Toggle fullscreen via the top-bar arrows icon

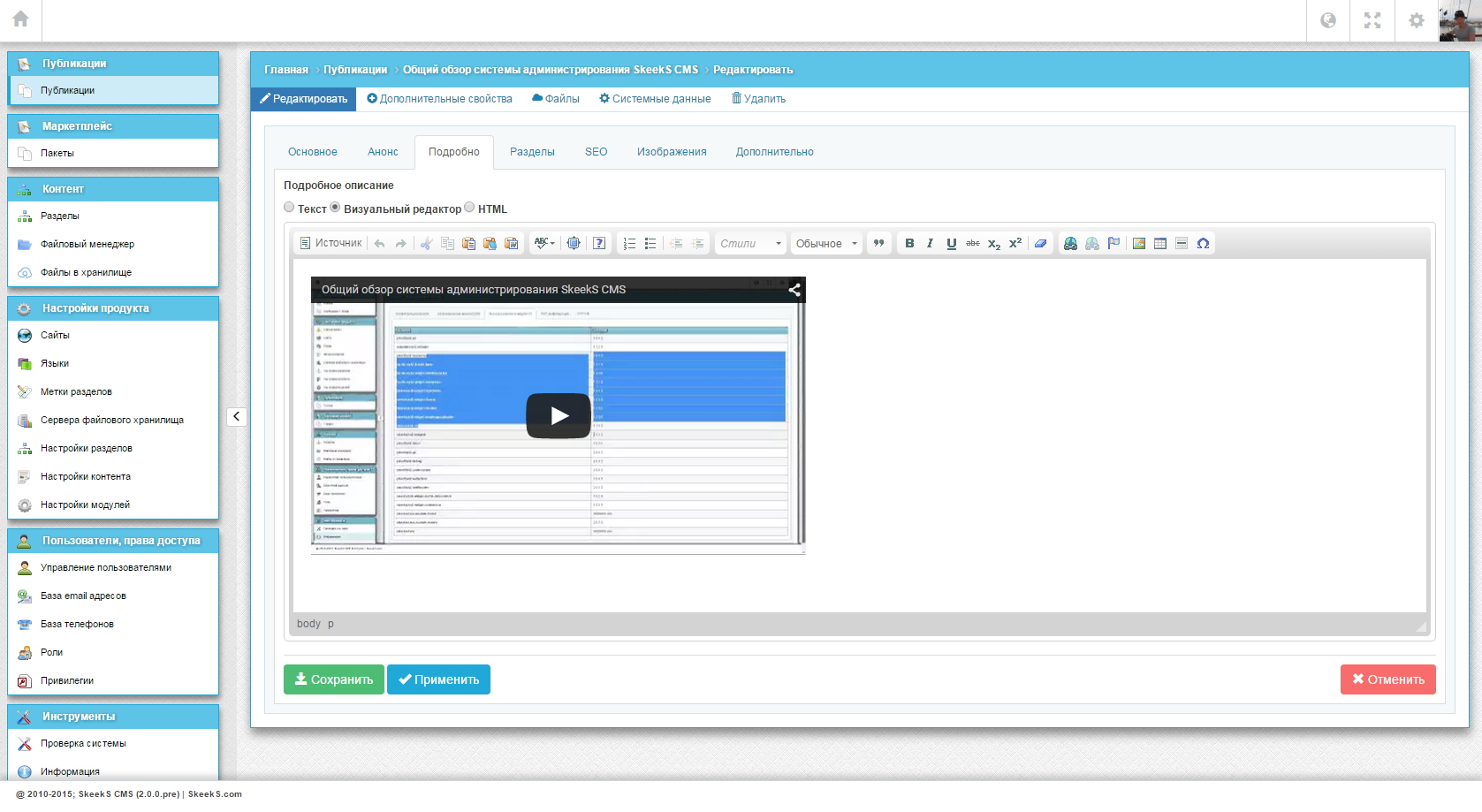[x=1372, y=20]
